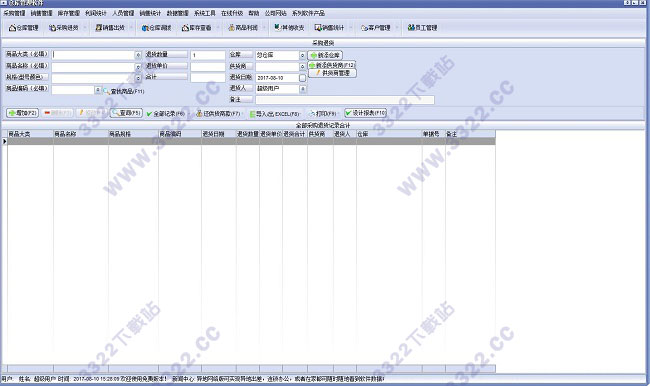Screen dimensions: 650x386
Task: Expand the 商品大类 category dropdown
Action: [138, 55]
